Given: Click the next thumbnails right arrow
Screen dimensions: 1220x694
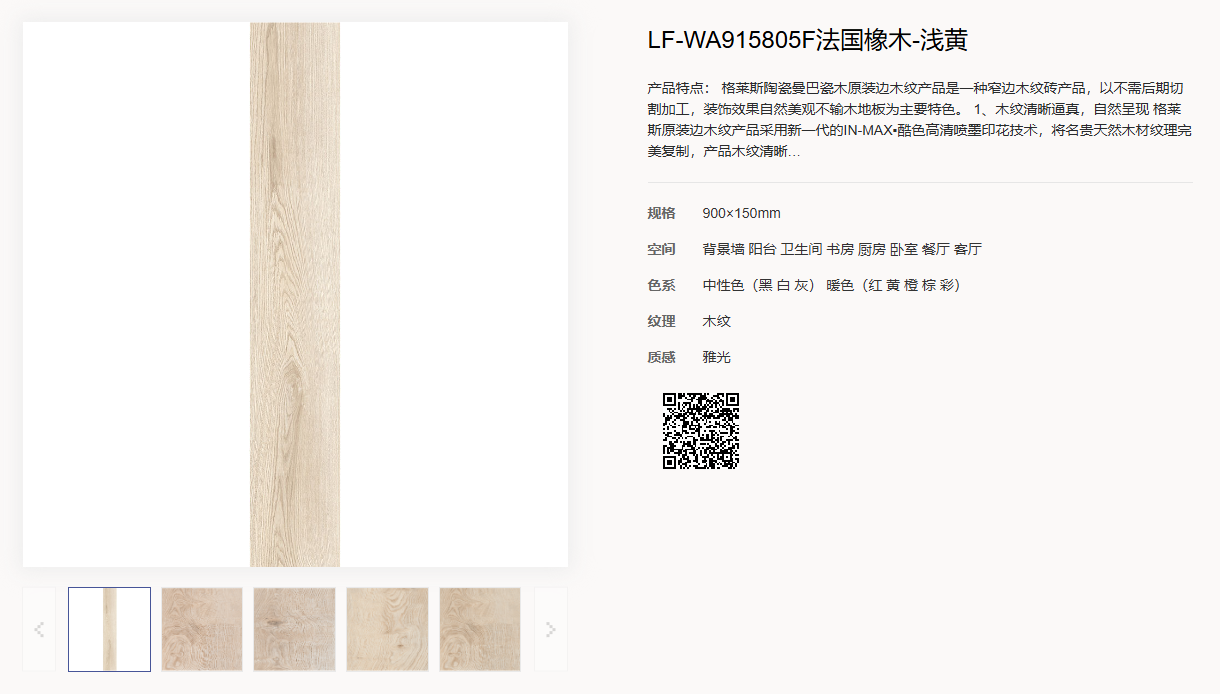Looking at the screenshot, I should pos(551,629).
